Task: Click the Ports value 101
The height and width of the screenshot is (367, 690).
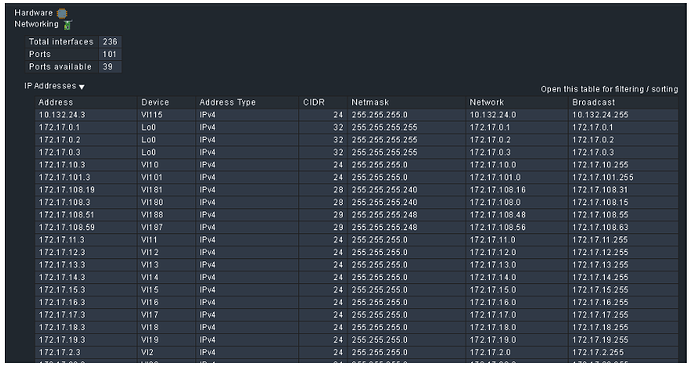Action: point(110,54)
